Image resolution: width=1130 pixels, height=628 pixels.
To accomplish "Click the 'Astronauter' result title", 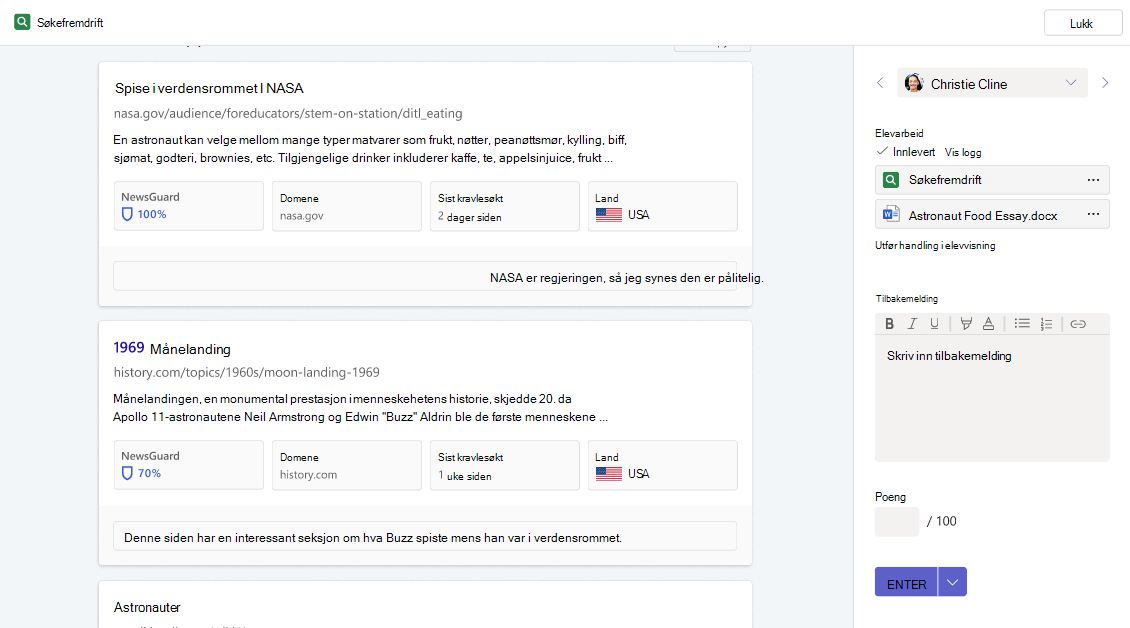I will click(147, 607).
